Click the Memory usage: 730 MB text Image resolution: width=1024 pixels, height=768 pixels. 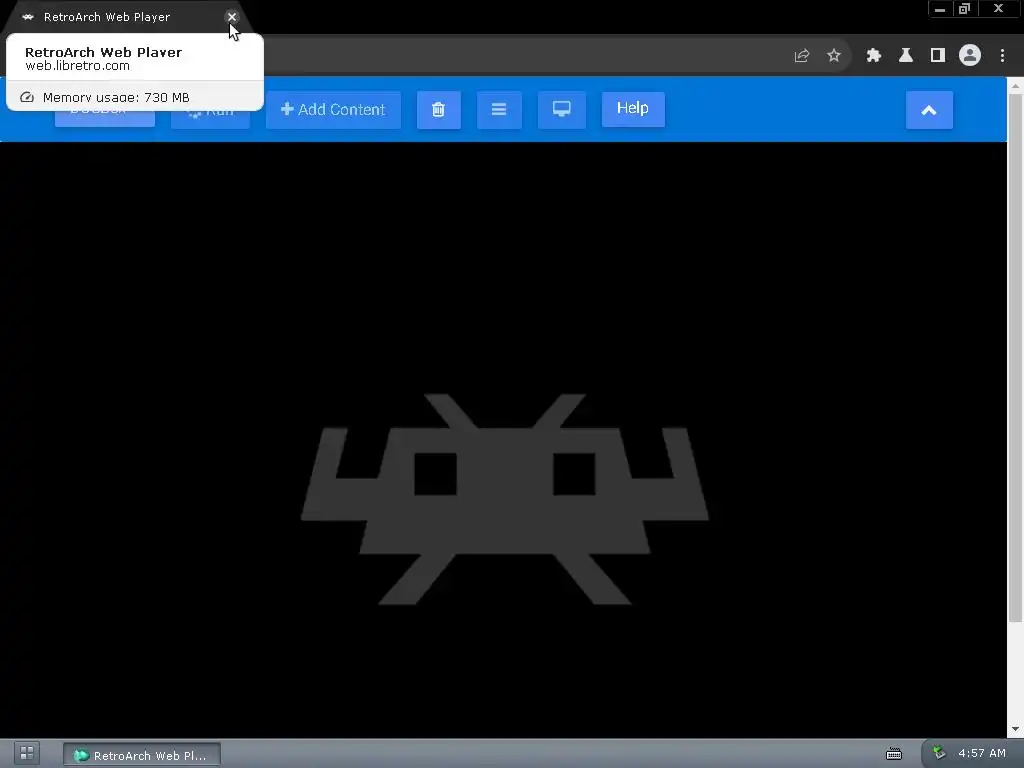click(116, 97)
